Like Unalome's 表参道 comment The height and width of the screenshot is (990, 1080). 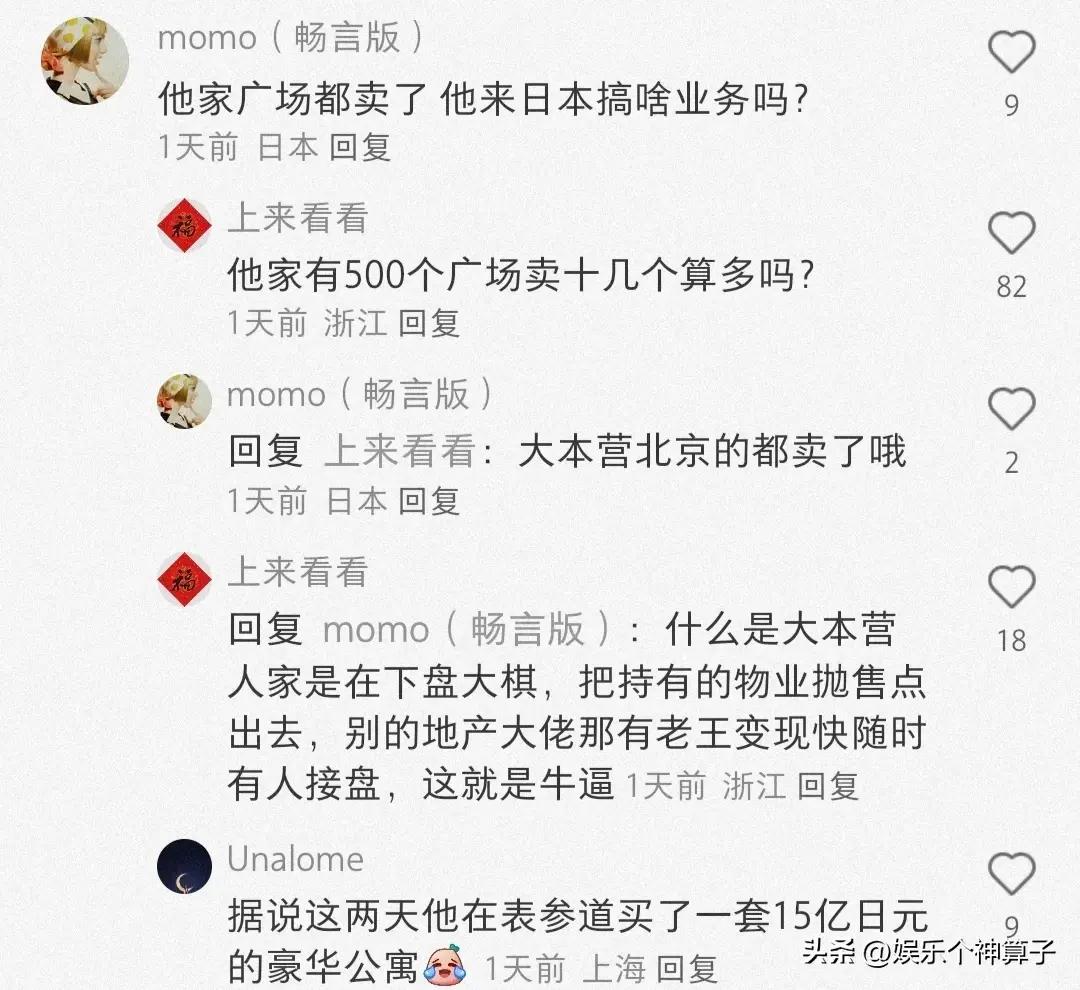(1012, 873)
